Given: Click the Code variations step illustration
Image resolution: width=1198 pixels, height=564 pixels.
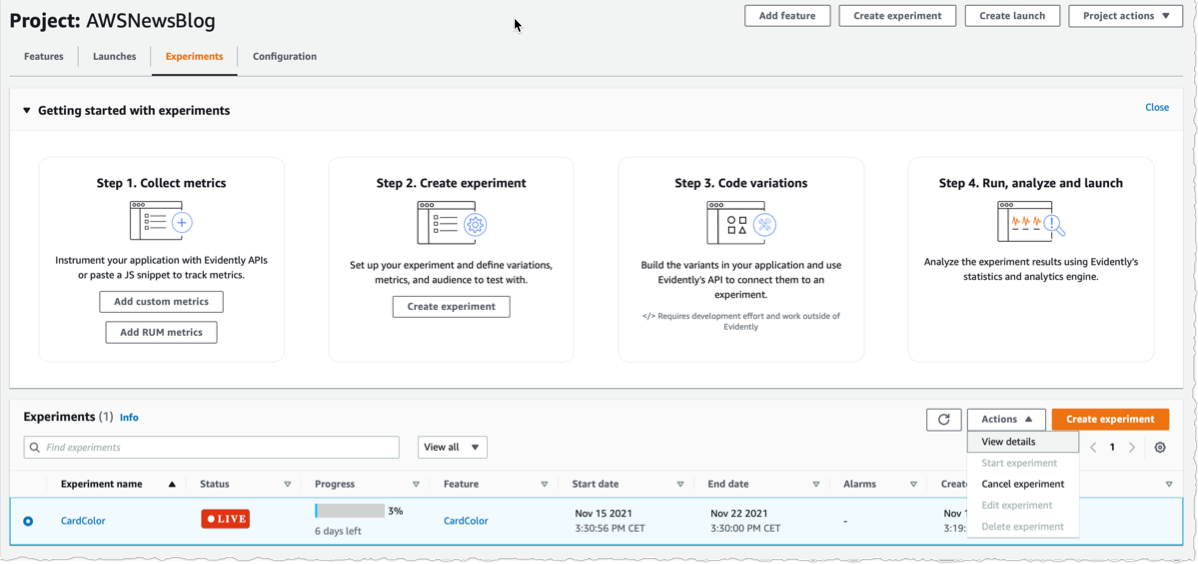Looking at the screenshot, I should 741,221.
